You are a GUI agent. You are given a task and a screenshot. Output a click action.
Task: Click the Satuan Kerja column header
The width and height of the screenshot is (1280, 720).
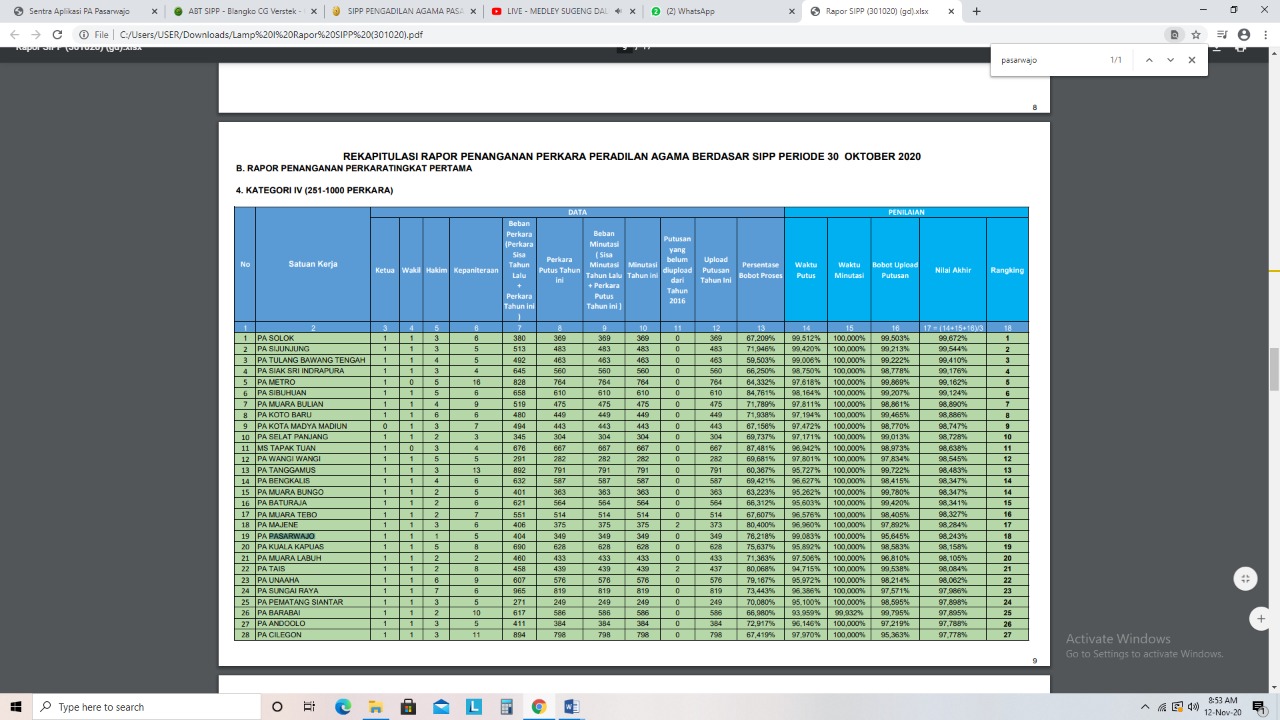coord(313,264)
